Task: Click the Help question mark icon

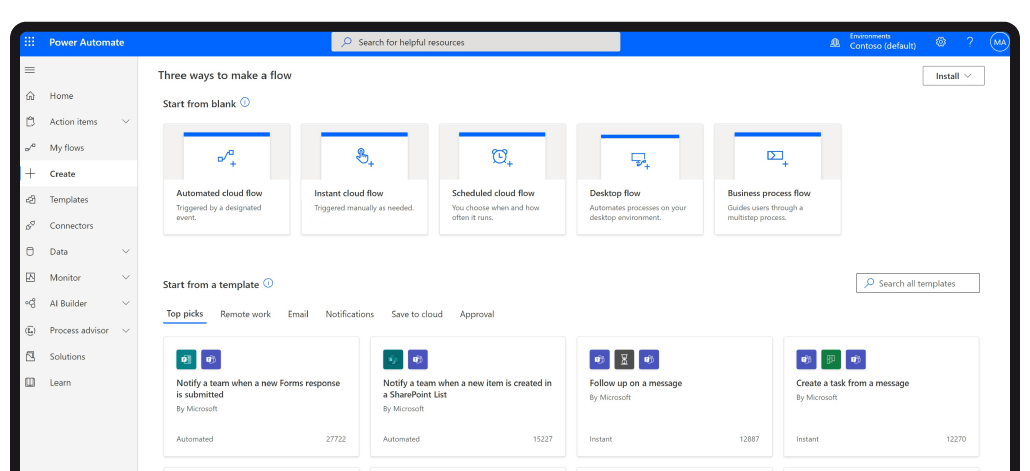Action: pyautogui.click(x=969, y=42)
